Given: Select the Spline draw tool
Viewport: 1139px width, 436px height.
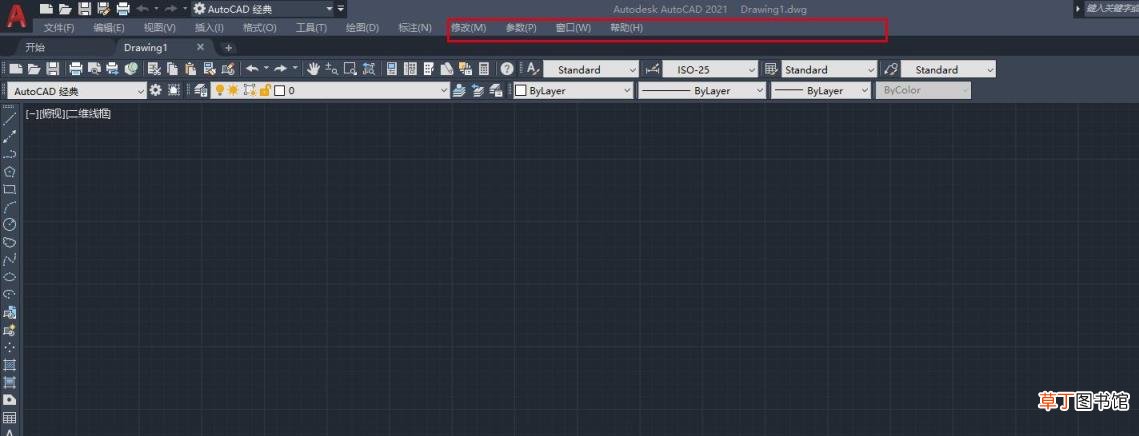Looking at the screenshot, I should pos(9,259).
